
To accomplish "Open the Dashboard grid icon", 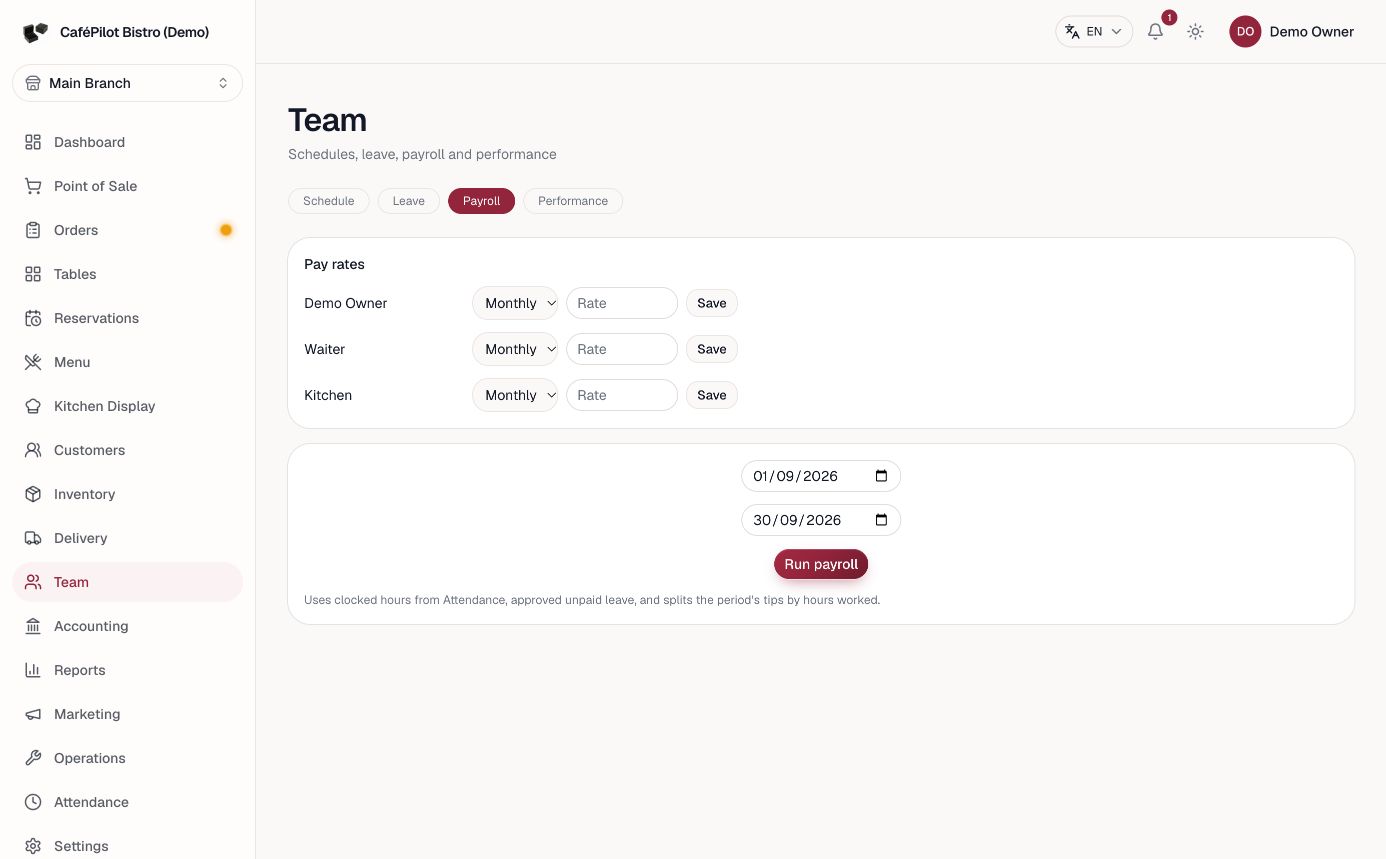I will (33, 142).
